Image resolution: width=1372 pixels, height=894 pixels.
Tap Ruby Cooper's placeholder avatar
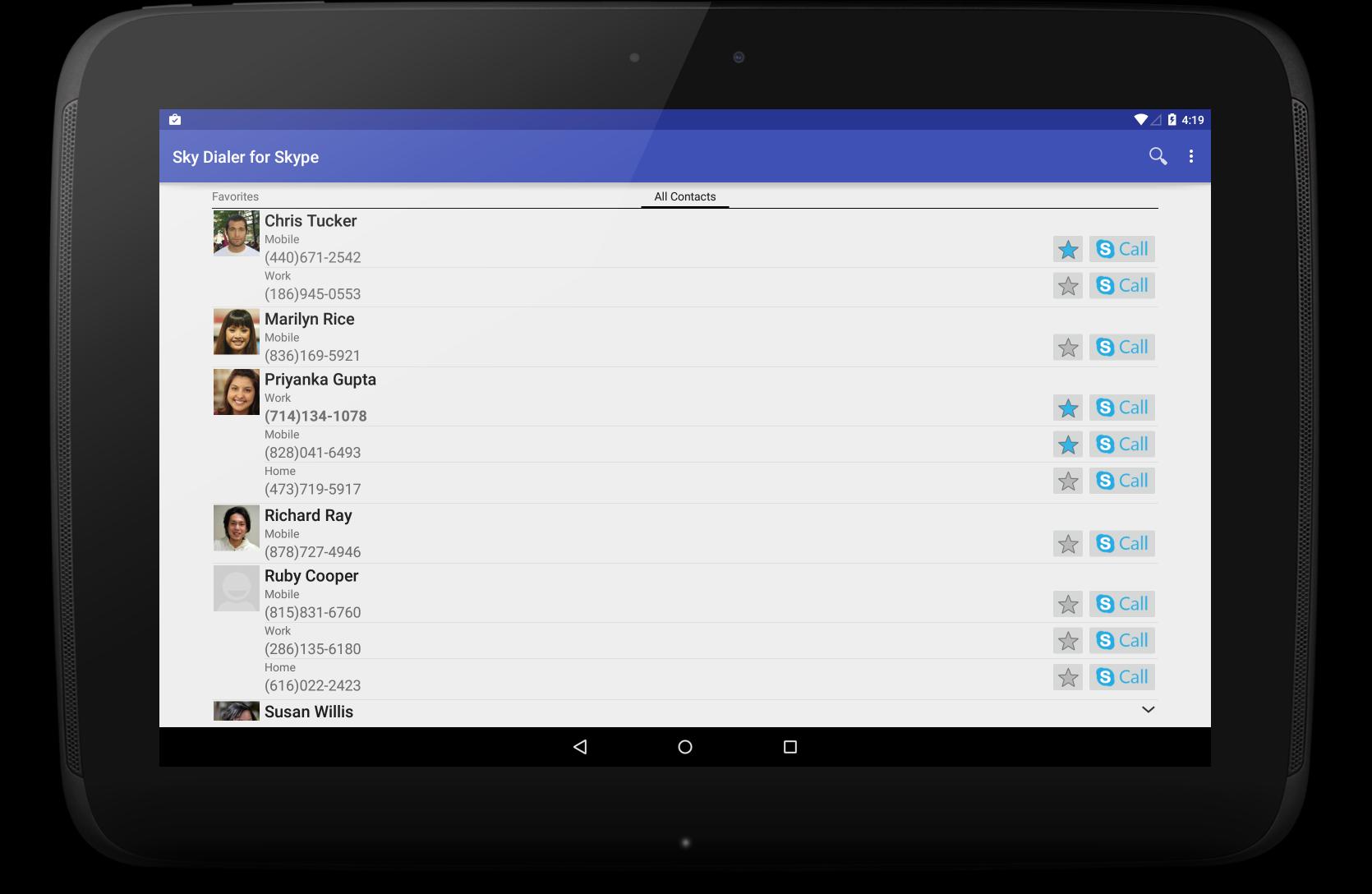click(x=237, y=588)
